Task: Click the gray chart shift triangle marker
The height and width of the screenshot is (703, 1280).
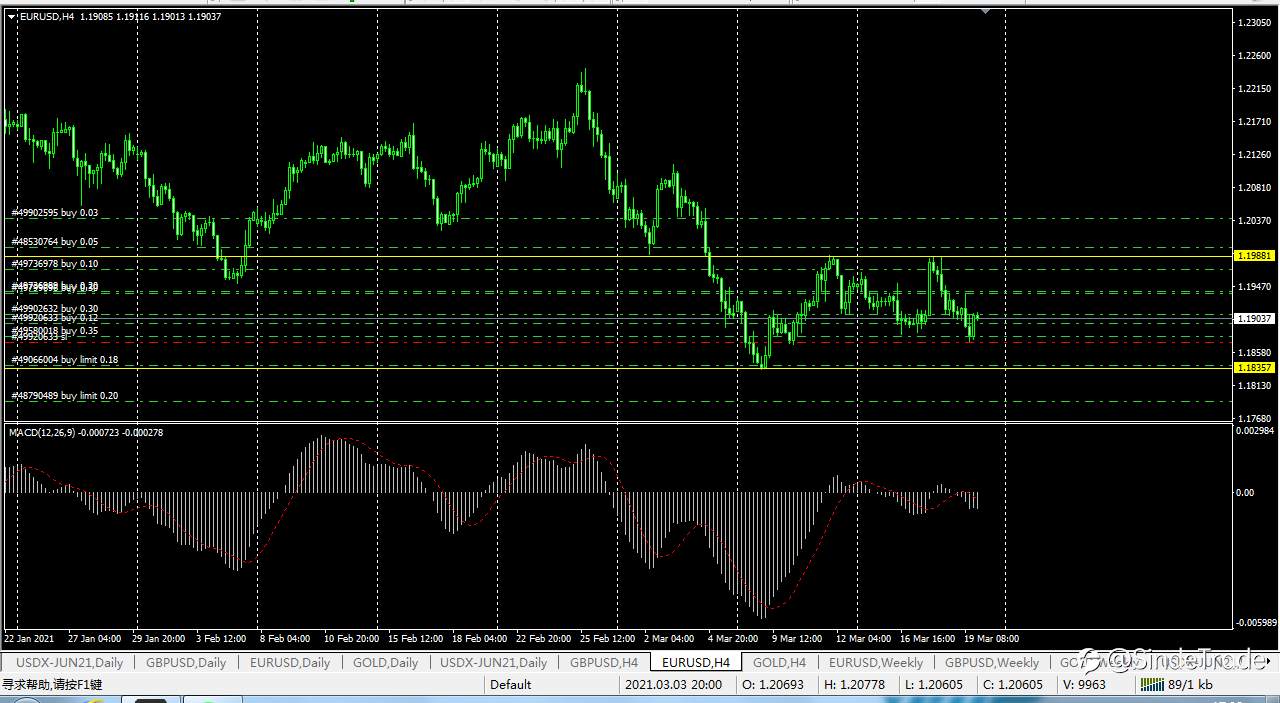Action: pos(986,12)
